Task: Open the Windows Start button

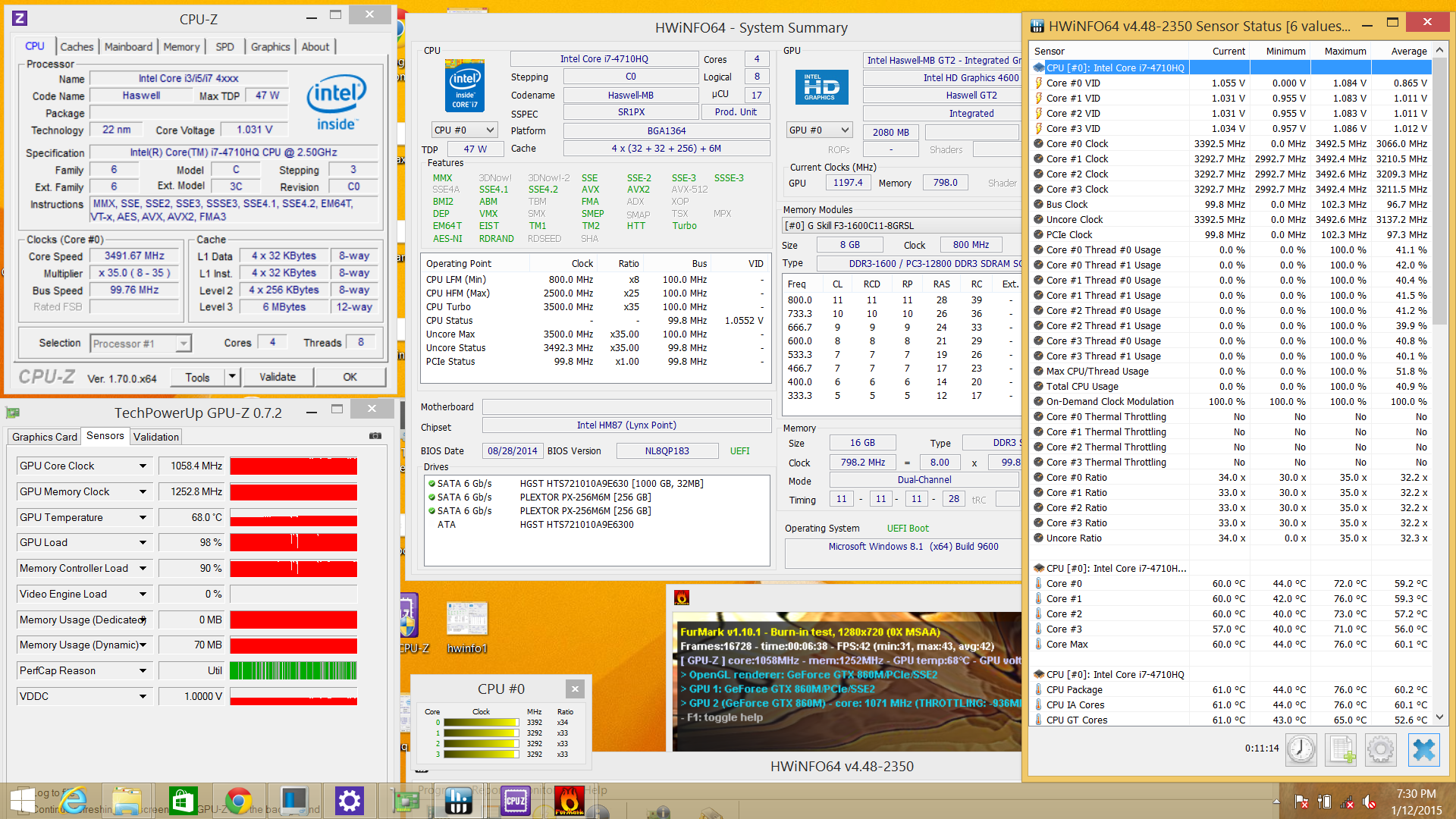Action: 22,801
